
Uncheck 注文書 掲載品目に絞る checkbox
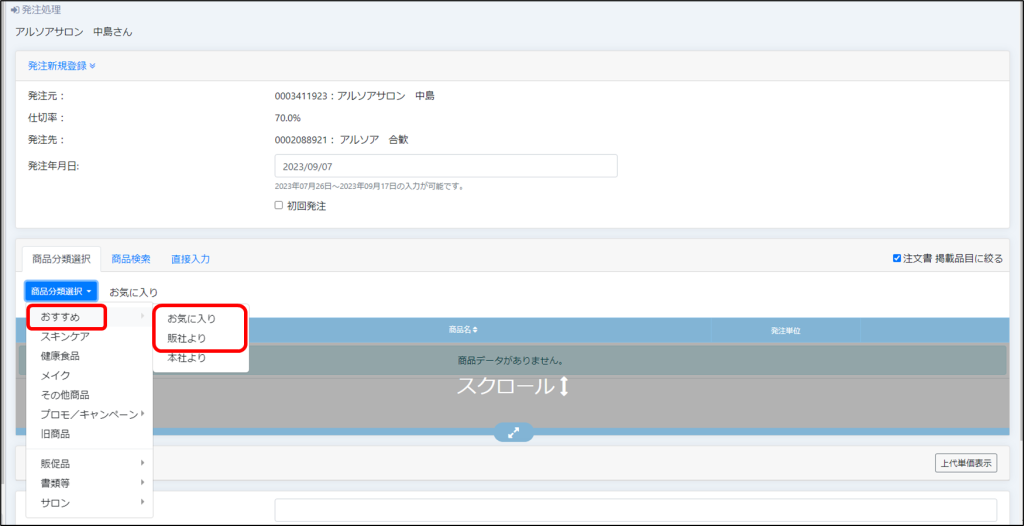click(x=897, y=258)
